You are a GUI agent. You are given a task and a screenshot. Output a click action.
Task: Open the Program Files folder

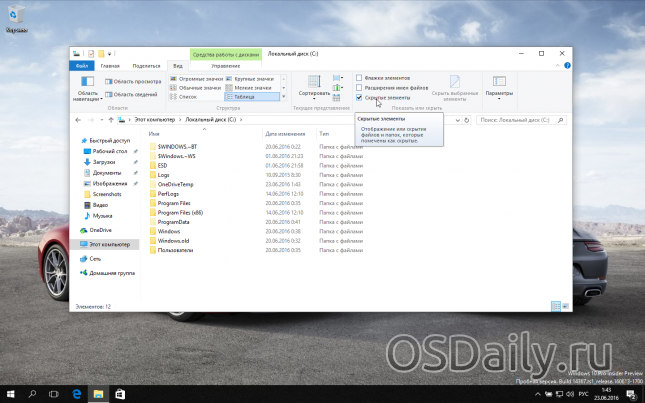[174, 202]
